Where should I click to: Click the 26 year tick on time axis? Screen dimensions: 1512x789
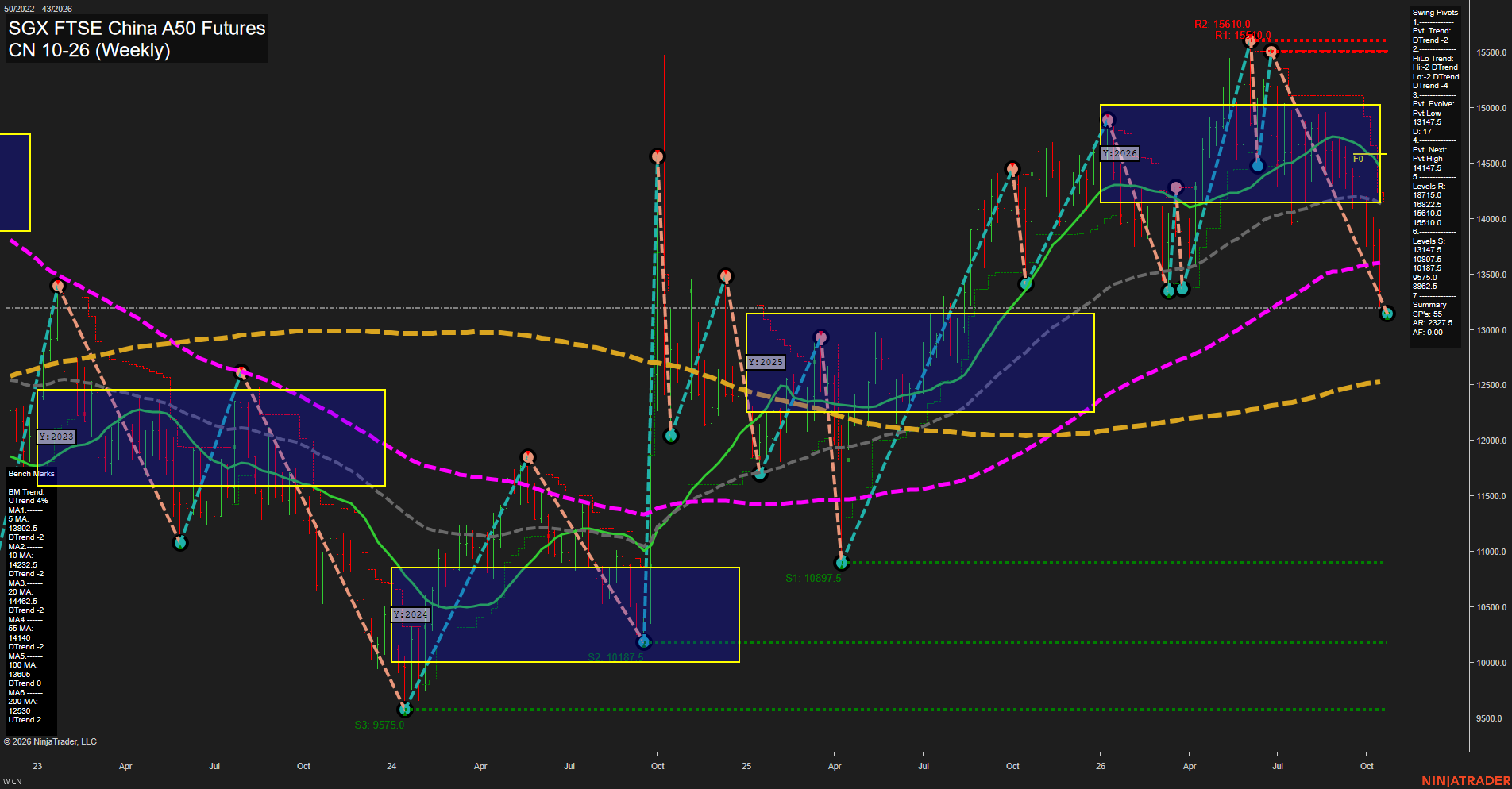[x=1101, y=766]
